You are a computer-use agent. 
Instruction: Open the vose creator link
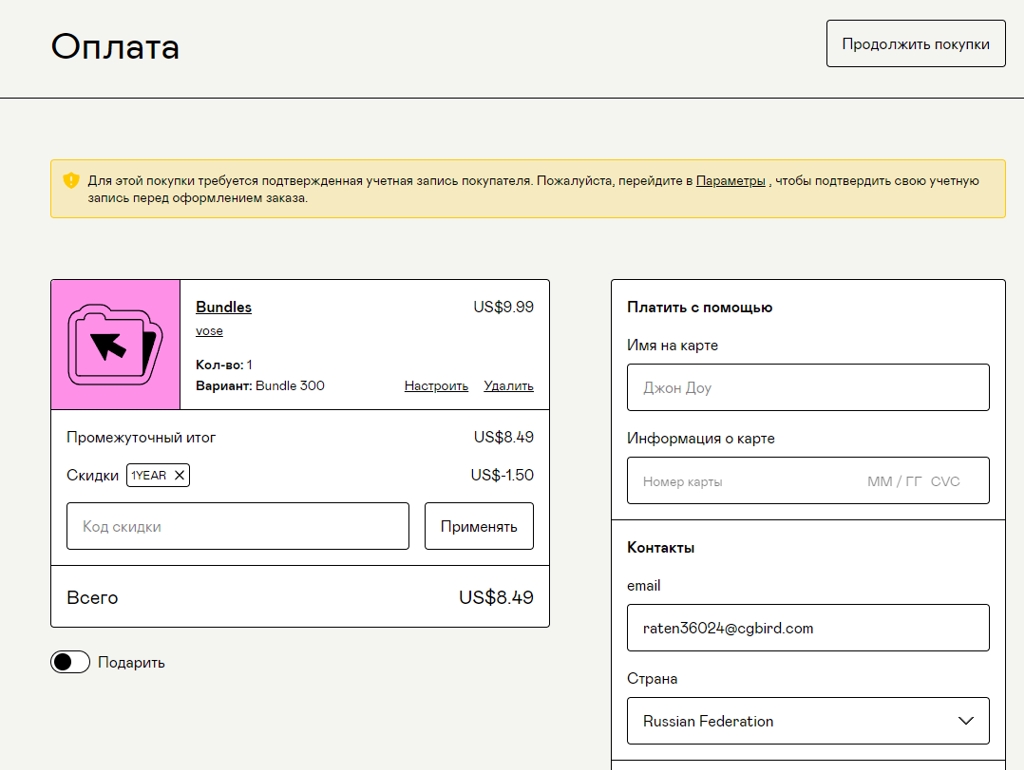click(x=209, y=331)
